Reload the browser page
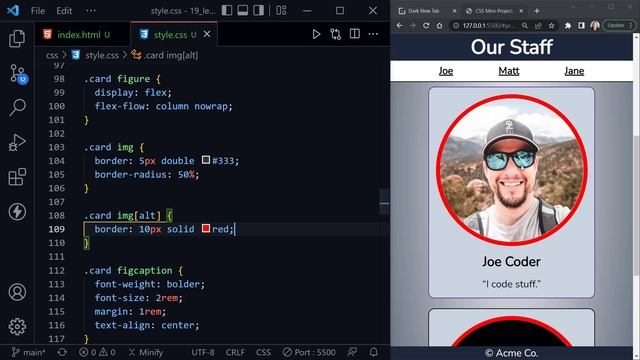640x360 pixels. coord(426,25)
